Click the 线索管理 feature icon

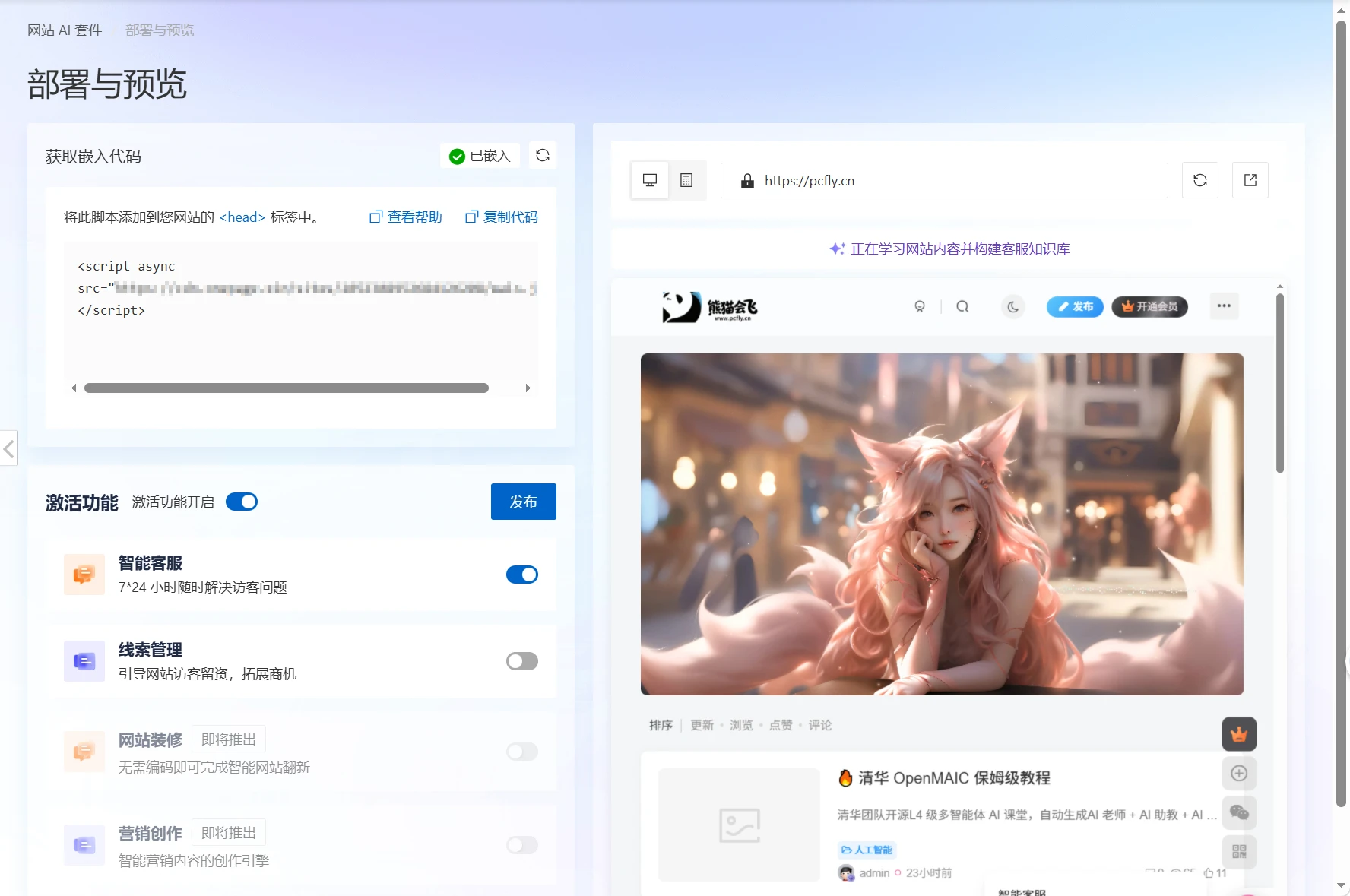[84, 661]
